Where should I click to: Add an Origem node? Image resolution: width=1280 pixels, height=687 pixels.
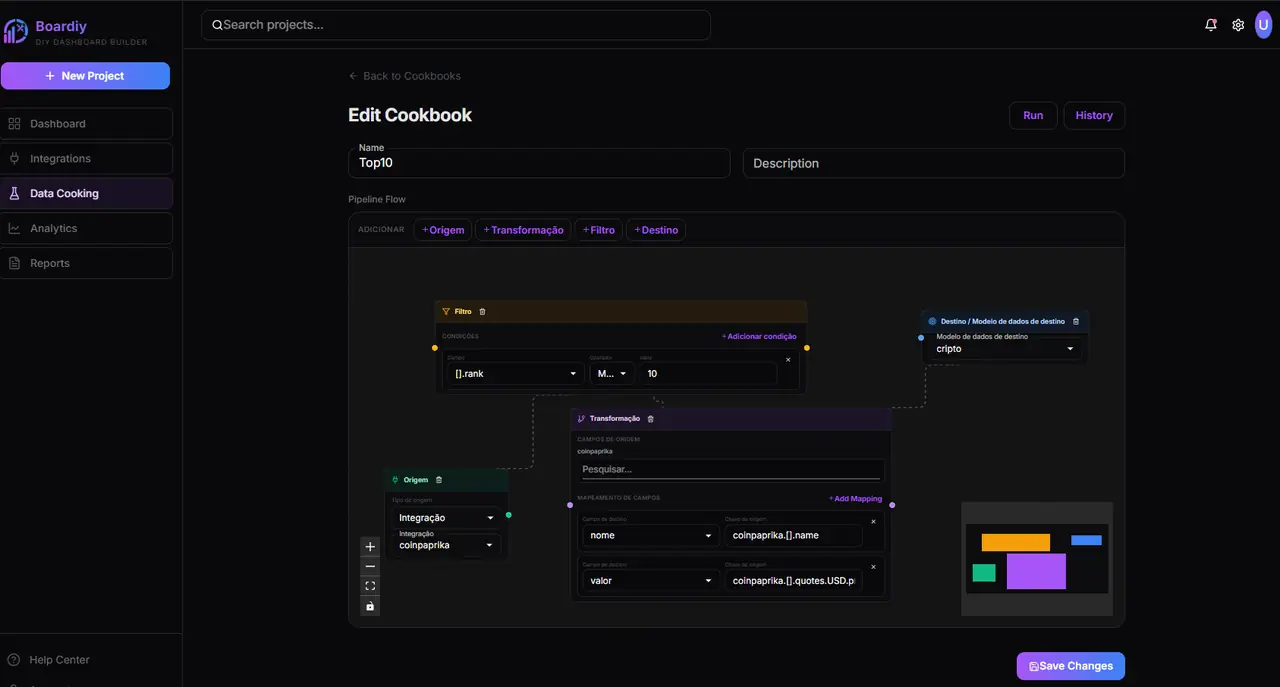(x=443, y=230)
